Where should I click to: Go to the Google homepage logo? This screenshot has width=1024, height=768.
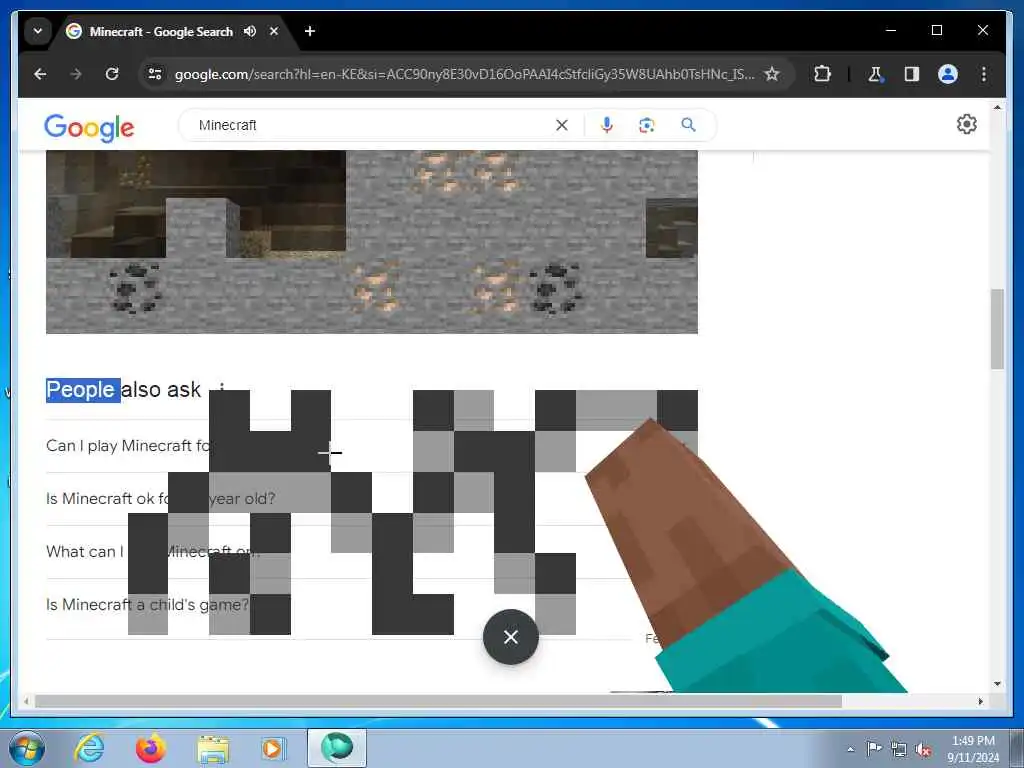[89, 127]
